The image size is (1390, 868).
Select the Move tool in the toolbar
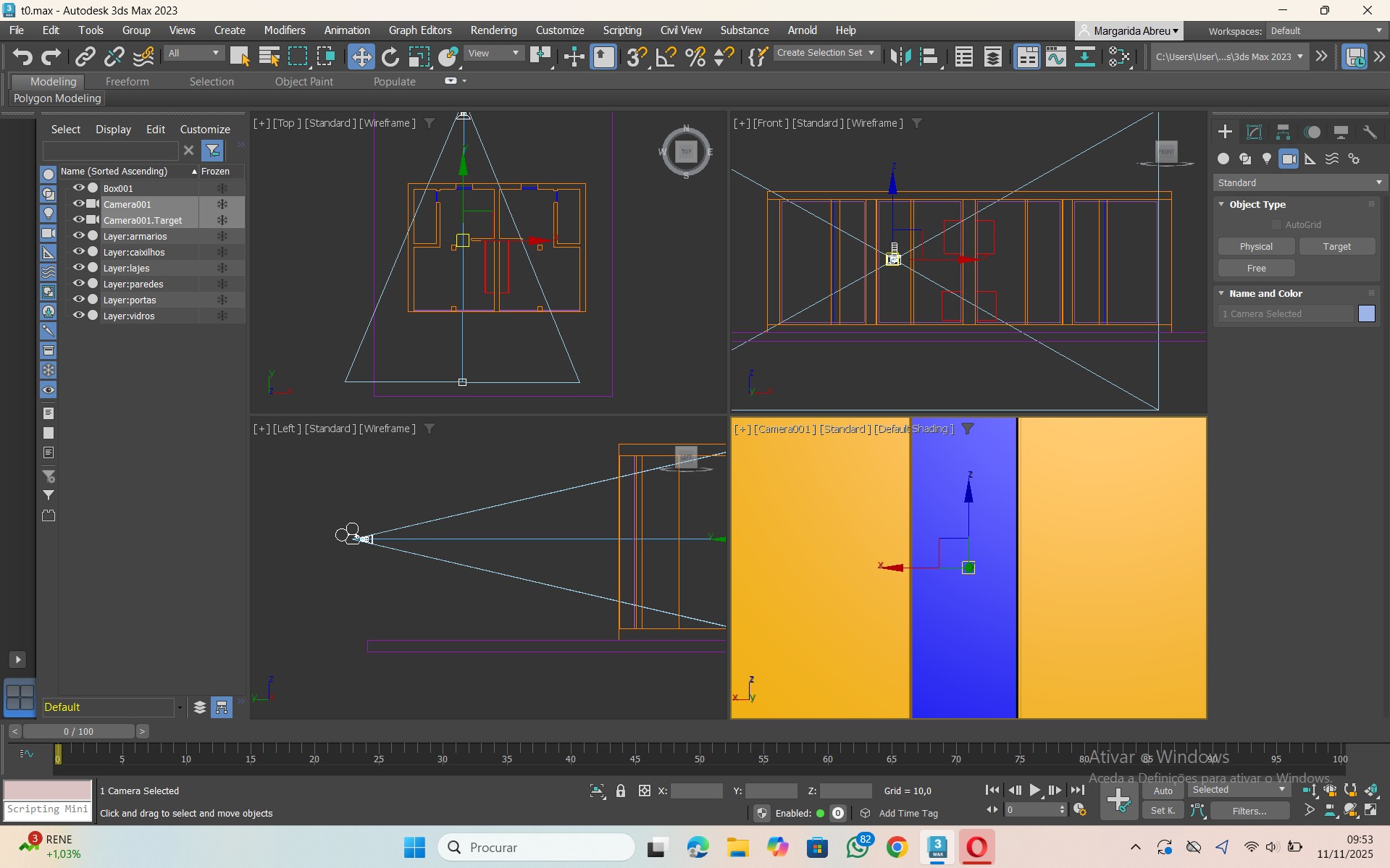coord(361,56)
